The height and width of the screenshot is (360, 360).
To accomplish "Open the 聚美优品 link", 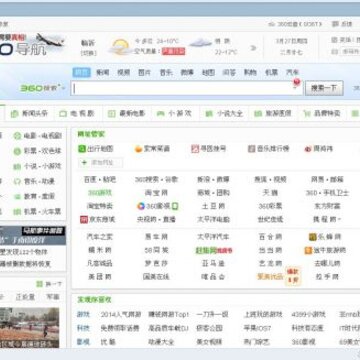I will click(x=270, y=277).
